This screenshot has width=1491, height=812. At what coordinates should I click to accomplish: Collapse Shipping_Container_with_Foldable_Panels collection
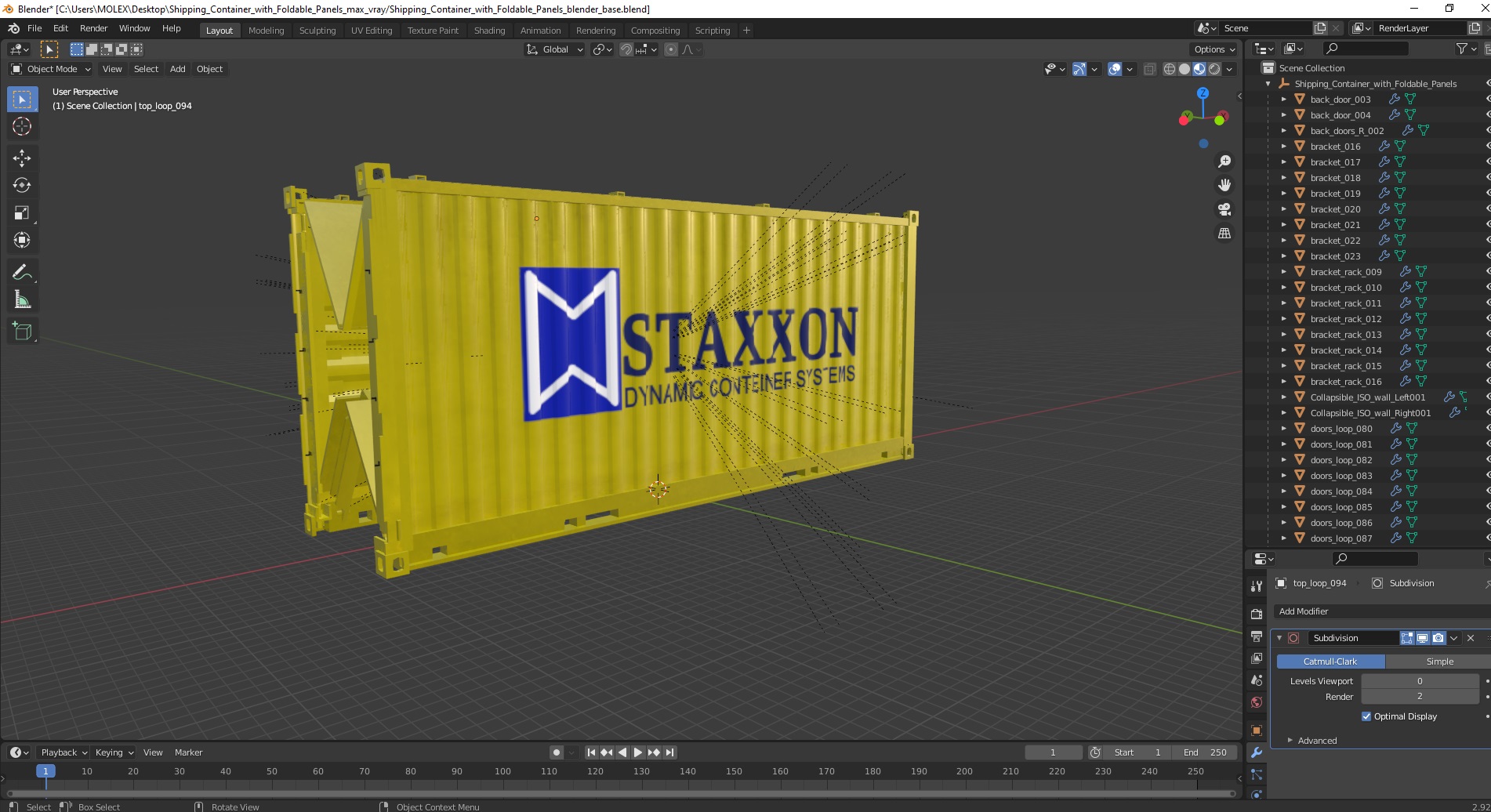coord(1268,84)
